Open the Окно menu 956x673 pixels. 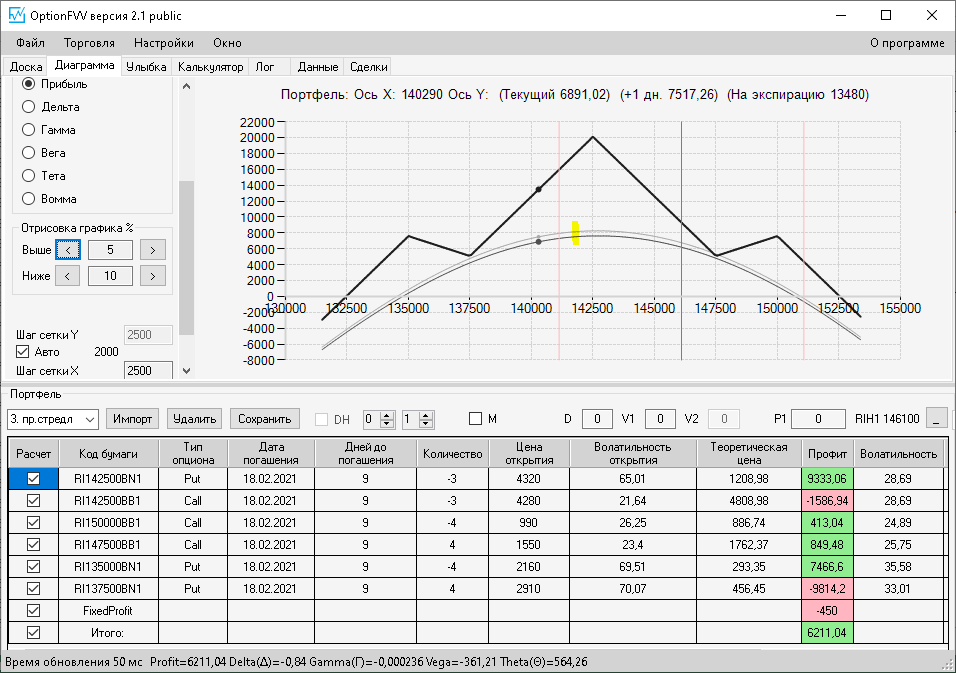[227, 43]
